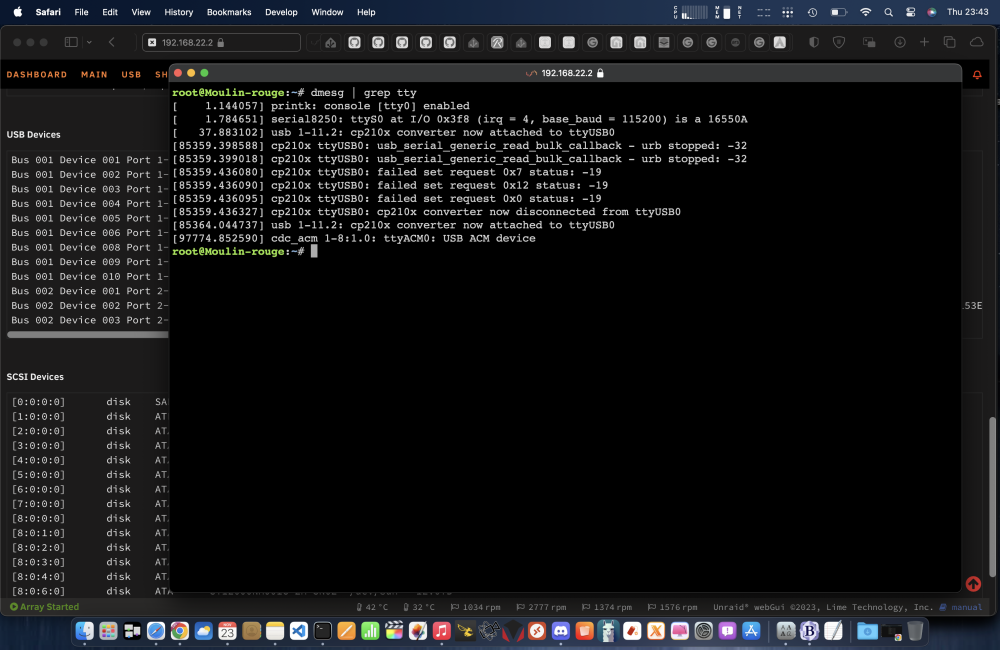Open Launchpad from the Dock

[108, 631]
